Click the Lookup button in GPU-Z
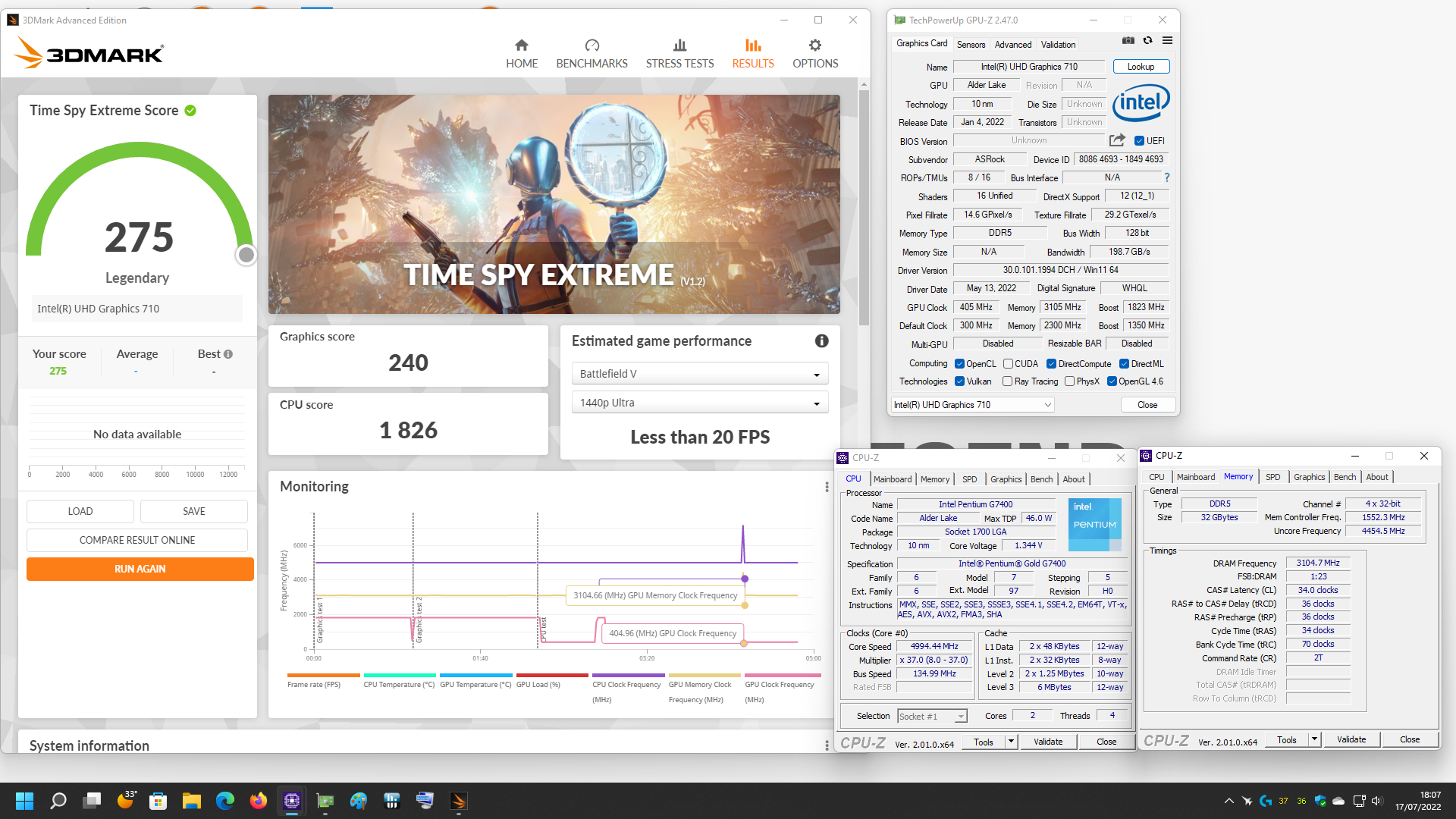Viewport: 1456px width, 819px height. [1141, 67]
